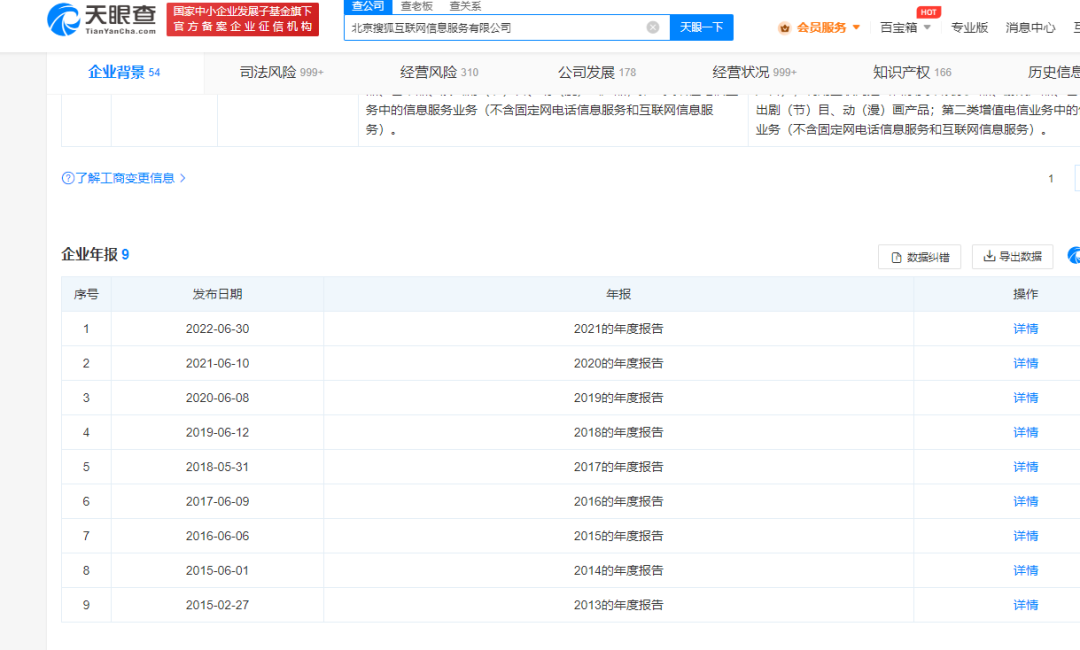Click the 会员服务 crown icon

point(784,27)
